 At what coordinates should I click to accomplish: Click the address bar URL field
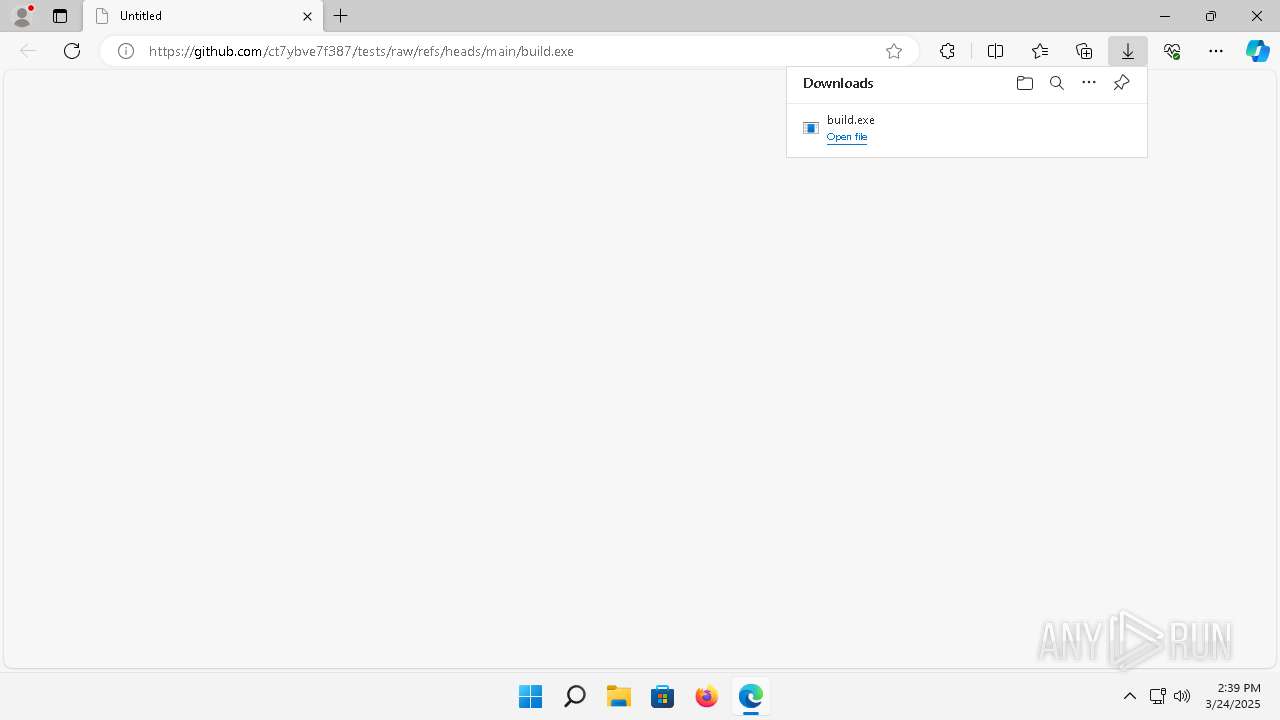point(510,51)
